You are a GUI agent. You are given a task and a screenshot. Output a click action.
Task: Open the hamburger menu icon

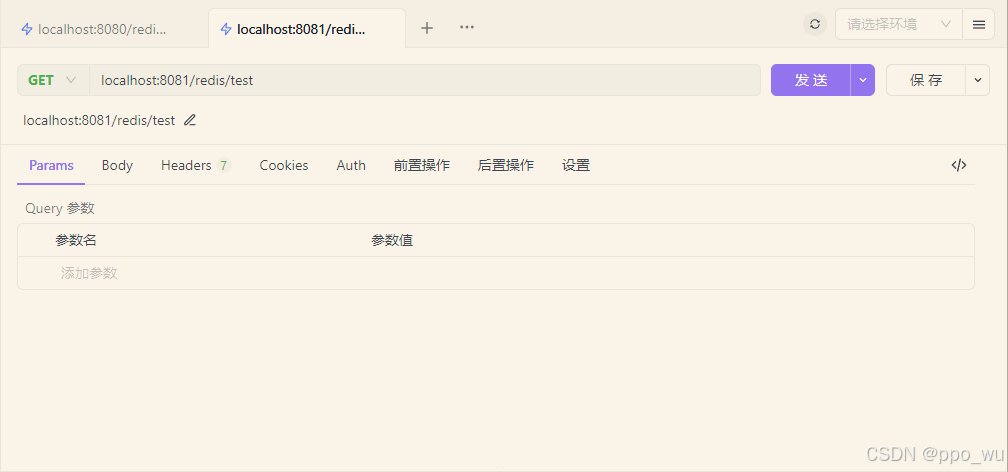978,24
